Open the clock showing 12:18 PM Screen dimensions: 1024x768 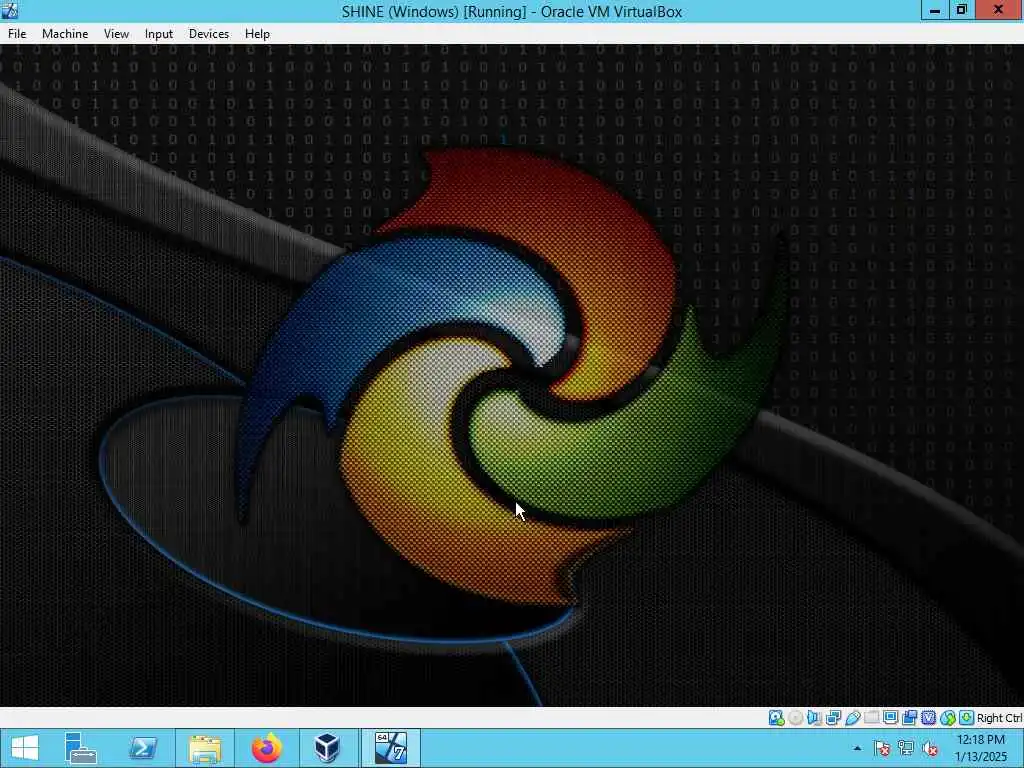click(981, 748)
